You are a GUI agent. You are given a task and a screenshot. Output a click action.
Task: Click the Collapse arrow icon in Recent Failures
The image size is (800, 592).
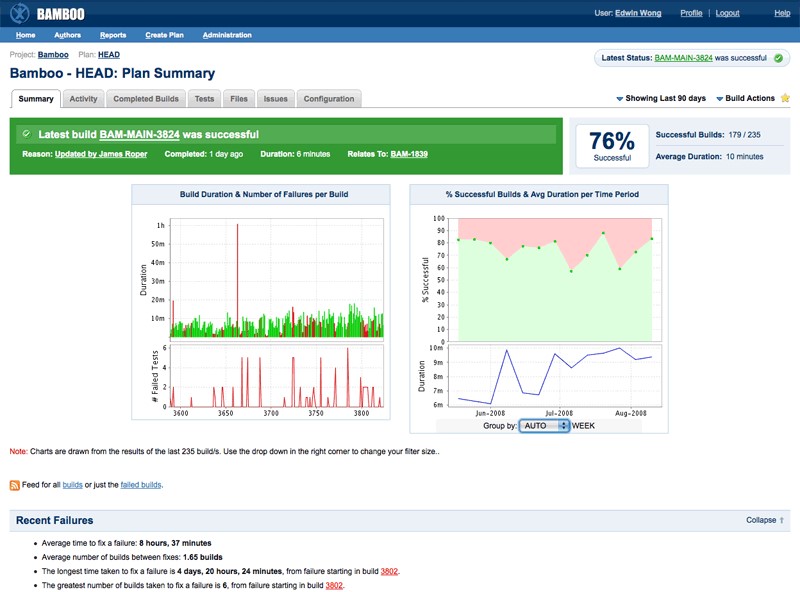coord(781,520)
